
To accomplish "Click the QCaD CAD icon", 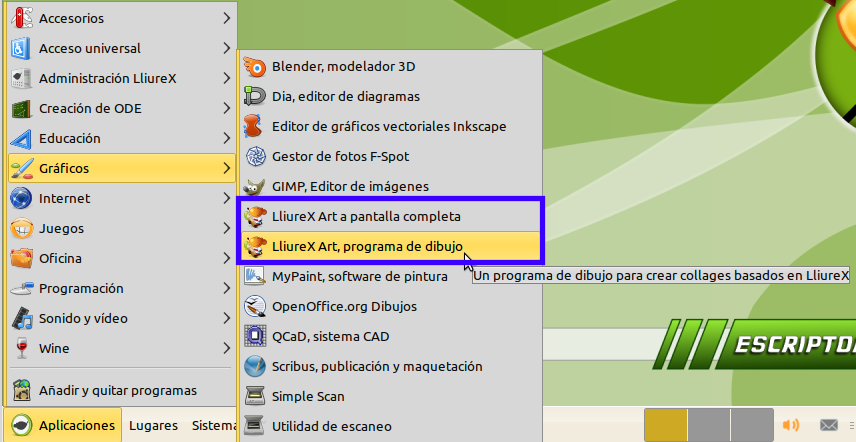I will click(255, 337).
